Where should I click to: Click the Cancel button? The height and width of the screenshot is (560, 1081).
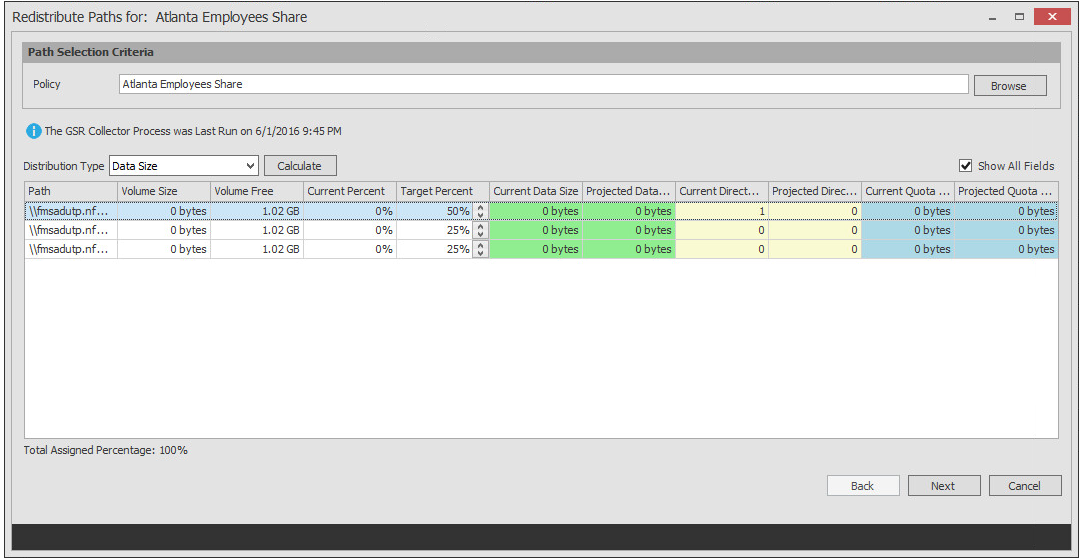point(1024,486)
